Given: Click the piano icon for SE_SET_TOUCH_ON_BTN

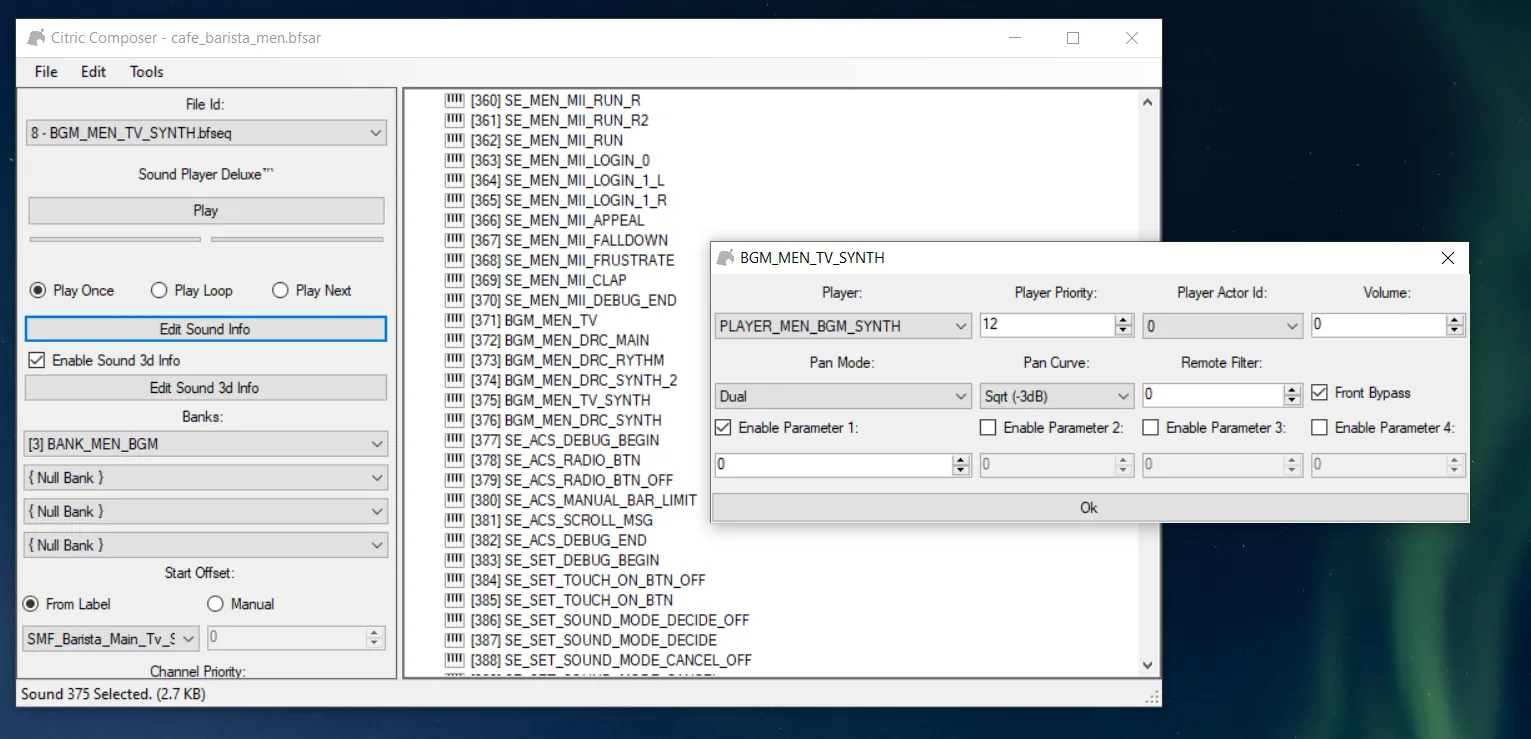Looking at the screenshot, I should (455, 600).
